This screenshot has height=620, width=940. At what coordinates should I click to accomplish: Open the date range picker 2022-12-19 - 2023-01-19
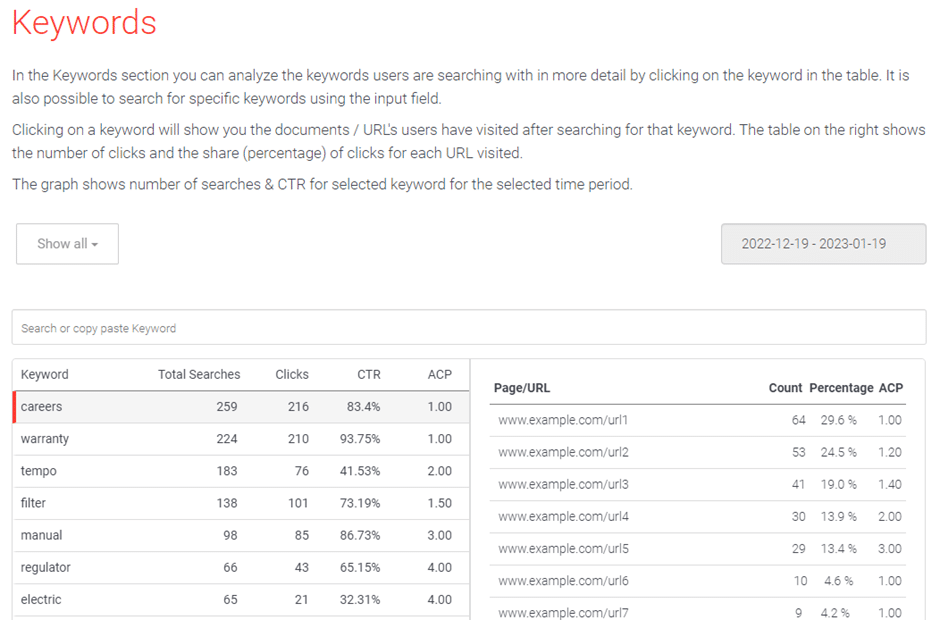click(823, 243)
